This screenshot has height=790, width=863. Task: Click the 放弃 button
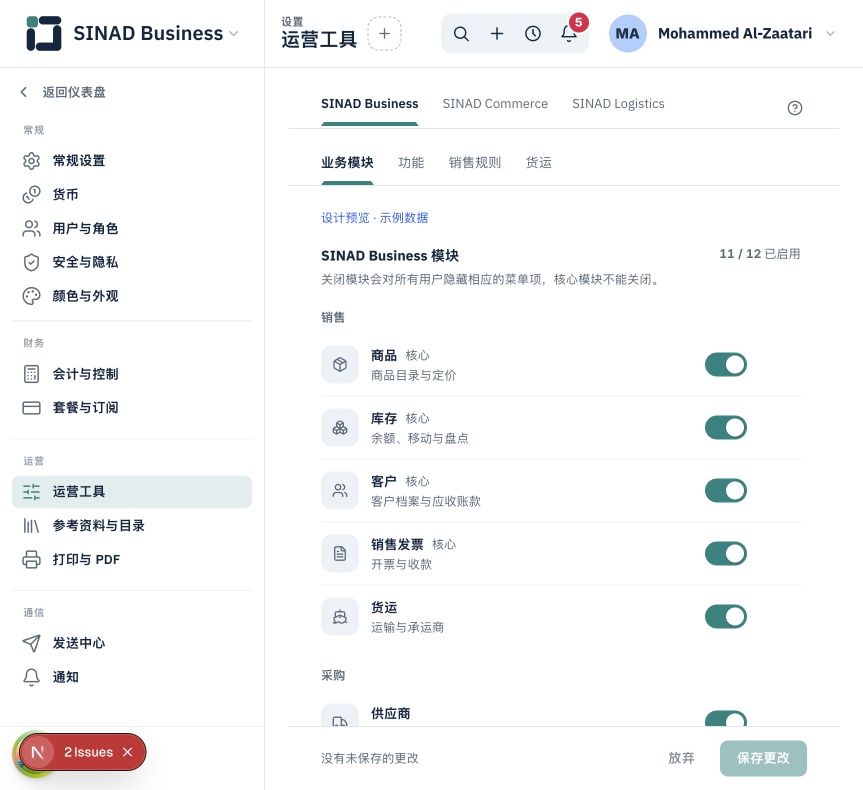pyautogui.click(x=681, y=758)
